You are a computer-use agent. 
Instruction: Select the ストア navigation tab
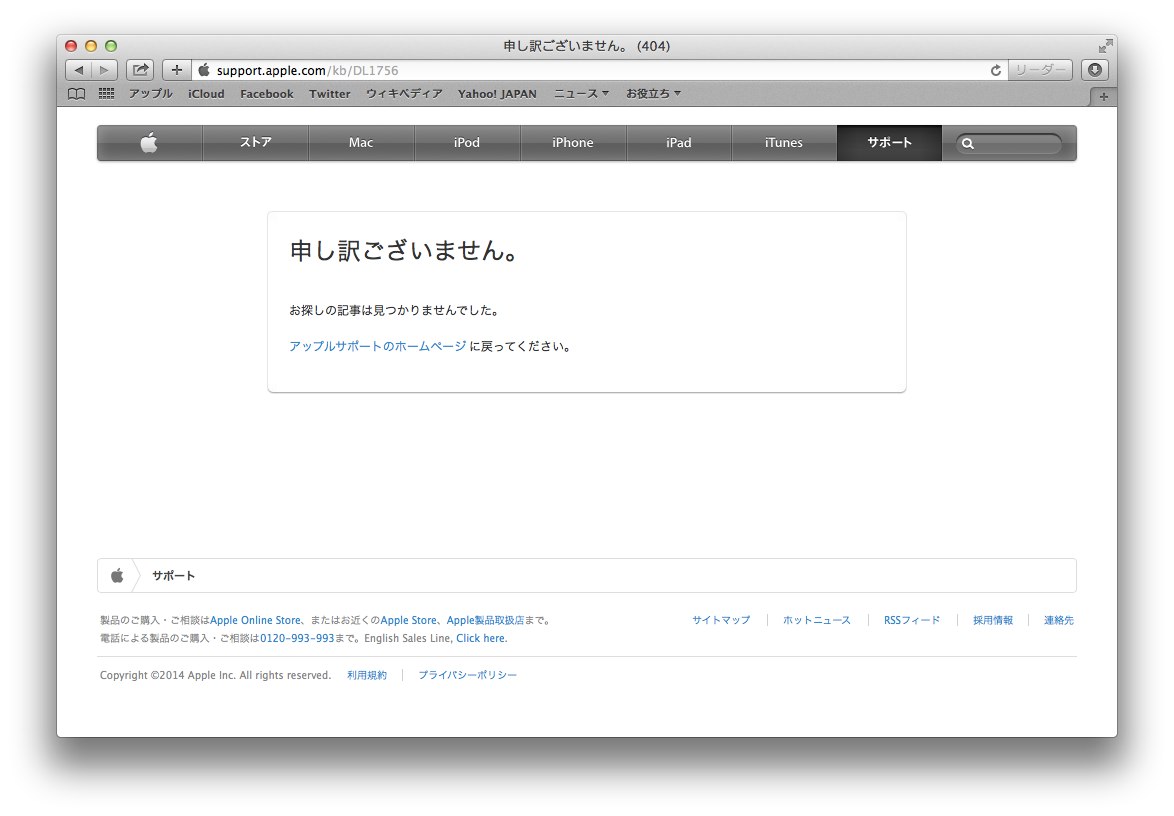[255, 142]
